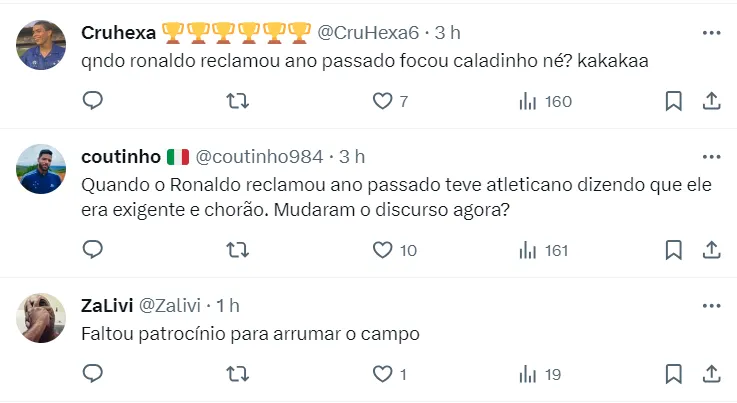Open the @CruHexa6 profile handle
737x403 pixels.
368,33
